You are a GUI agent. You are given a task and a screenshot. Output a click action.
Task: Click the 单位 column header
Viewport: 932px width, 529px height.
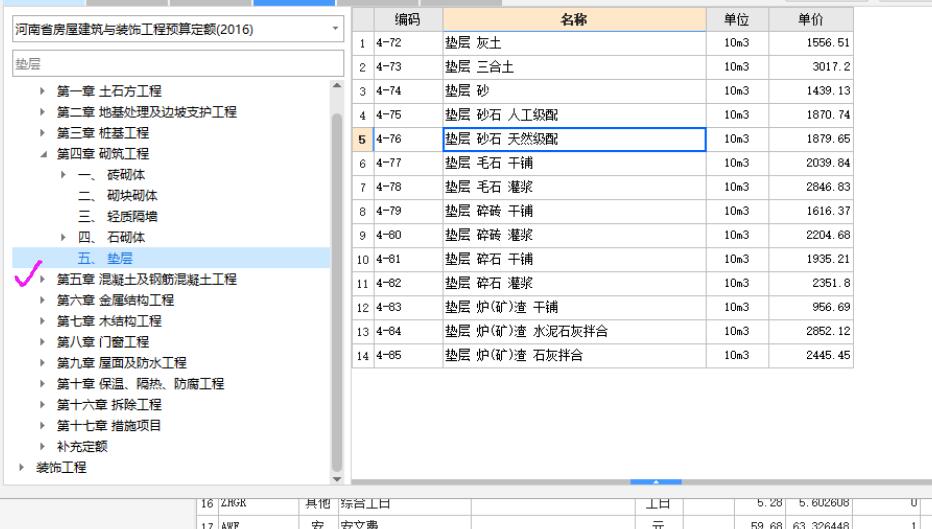coord(737,20)
